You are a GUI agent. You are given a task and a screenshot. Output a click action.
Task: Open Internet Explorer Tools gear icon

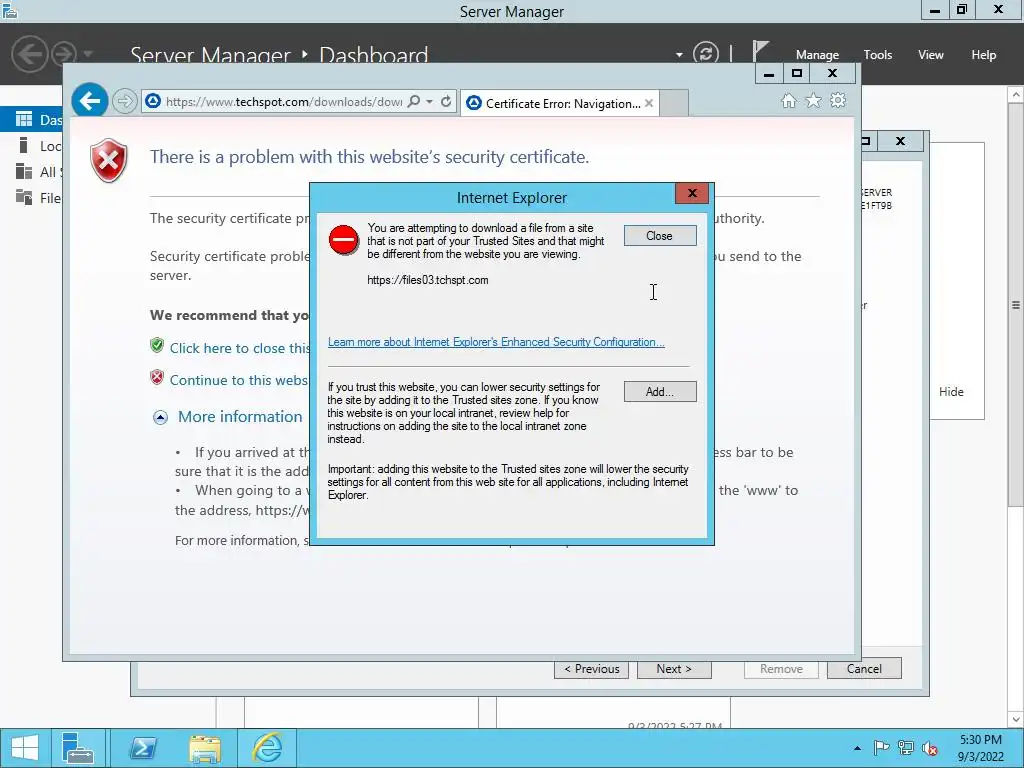pos(838,101)
